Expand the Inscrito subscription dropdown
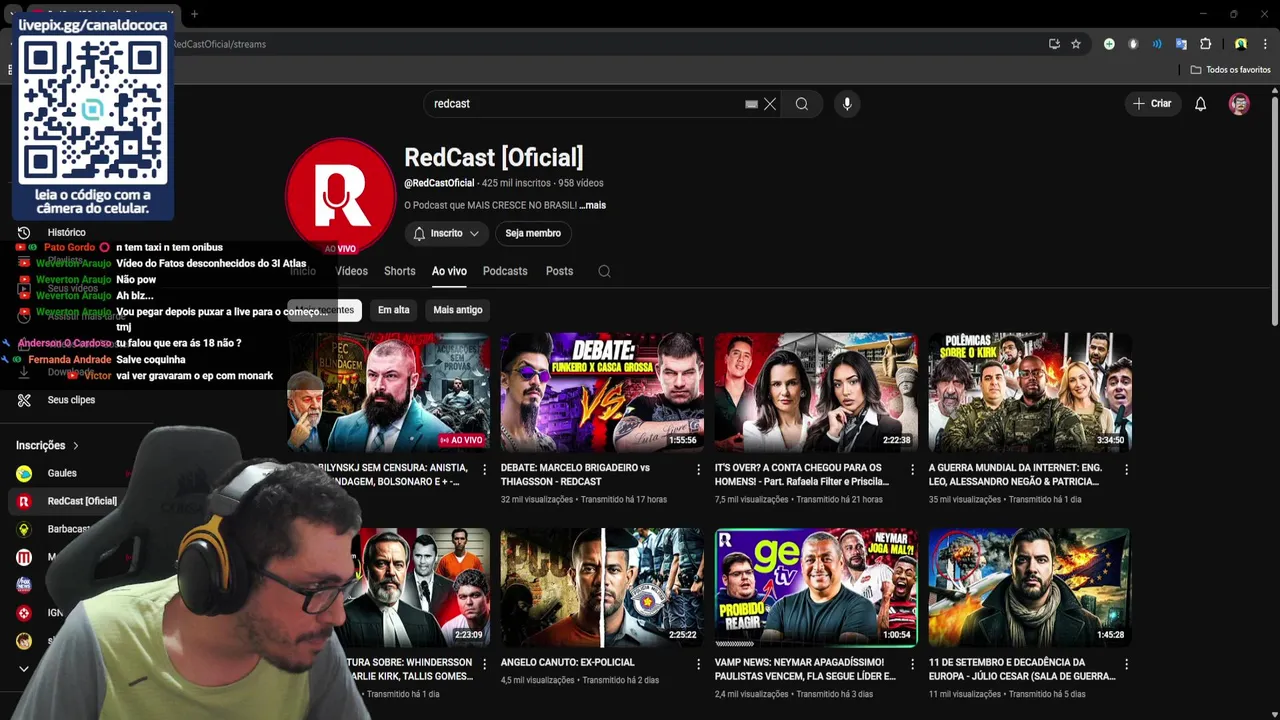1280x720 pixels. point(446,233)
